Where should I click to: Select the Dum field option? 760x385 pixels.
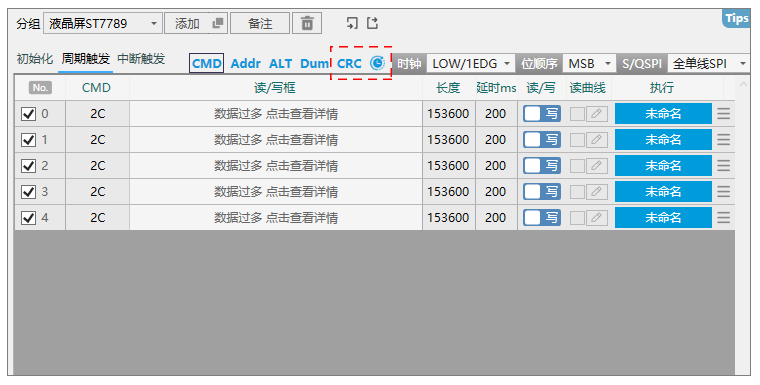315,64
